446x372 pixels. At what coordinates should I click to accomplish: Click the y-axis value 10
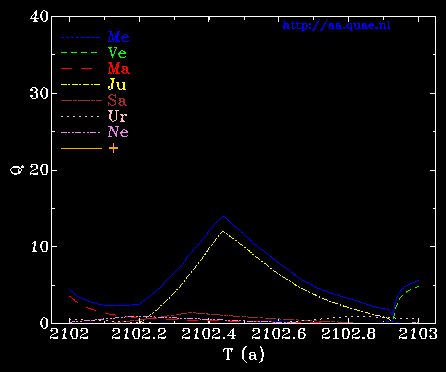pos(40,247)
